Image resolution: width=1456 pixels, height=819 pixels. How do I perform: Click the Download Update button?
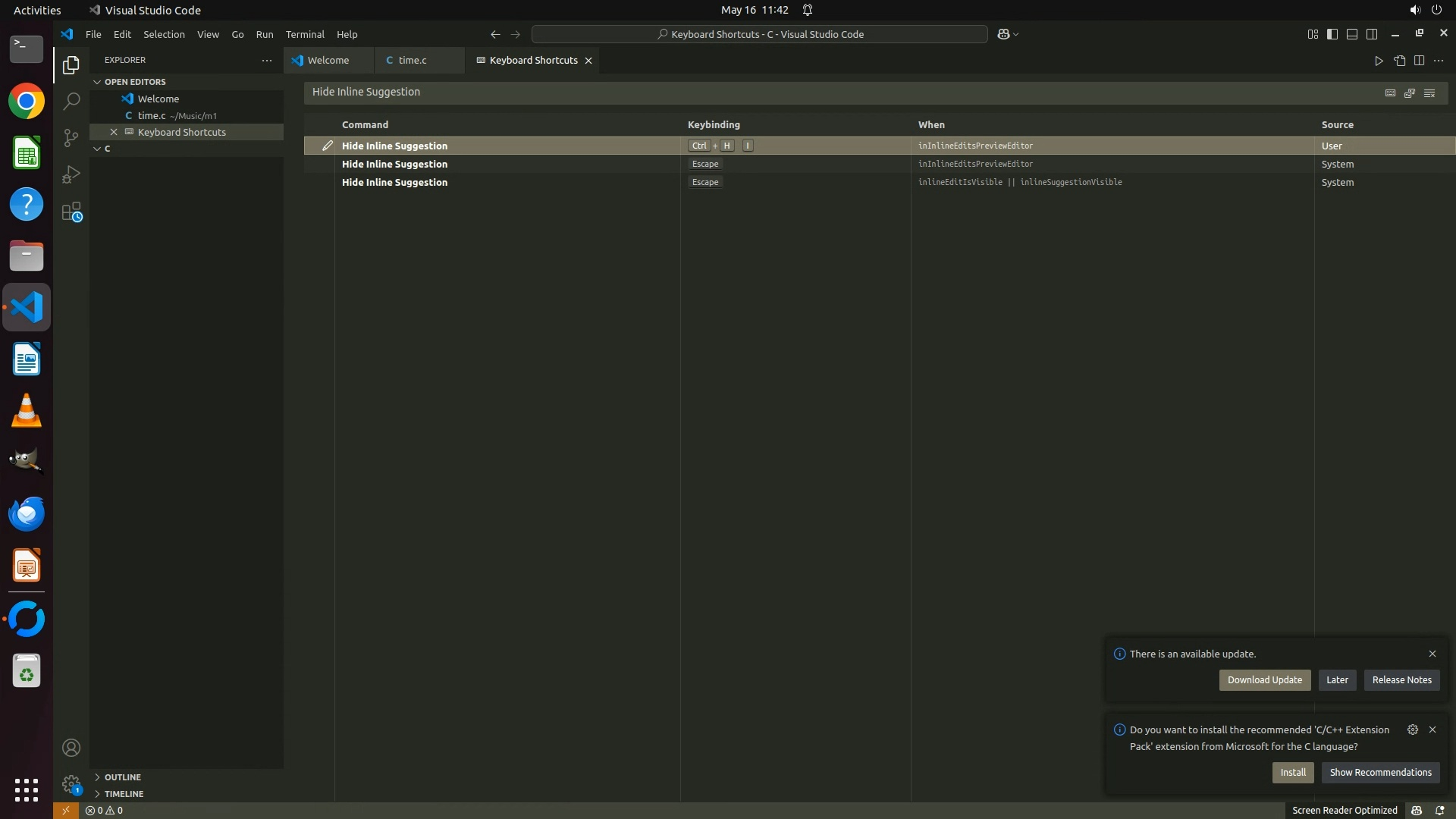[x=1264, y=680]
